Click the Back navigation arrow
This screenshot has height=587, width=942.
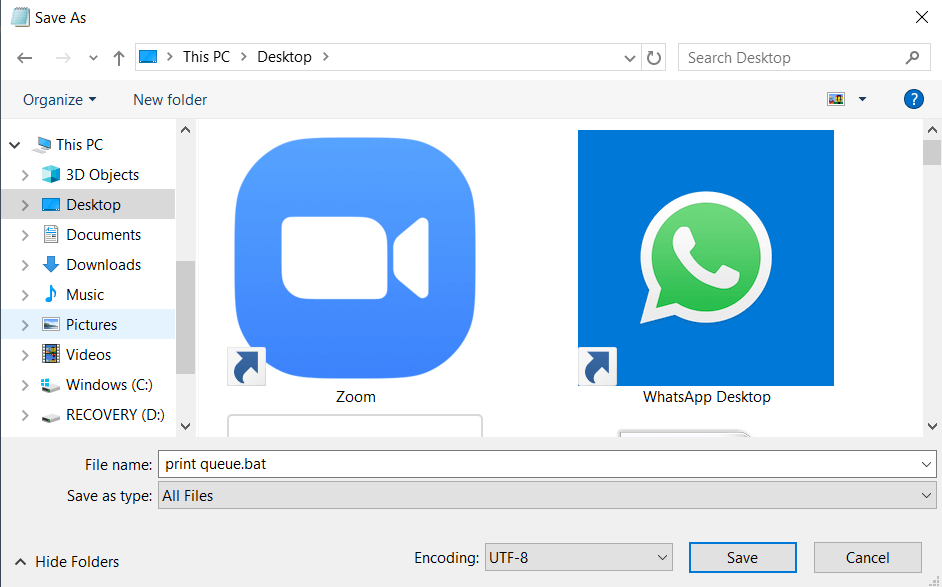pos(25,58)
